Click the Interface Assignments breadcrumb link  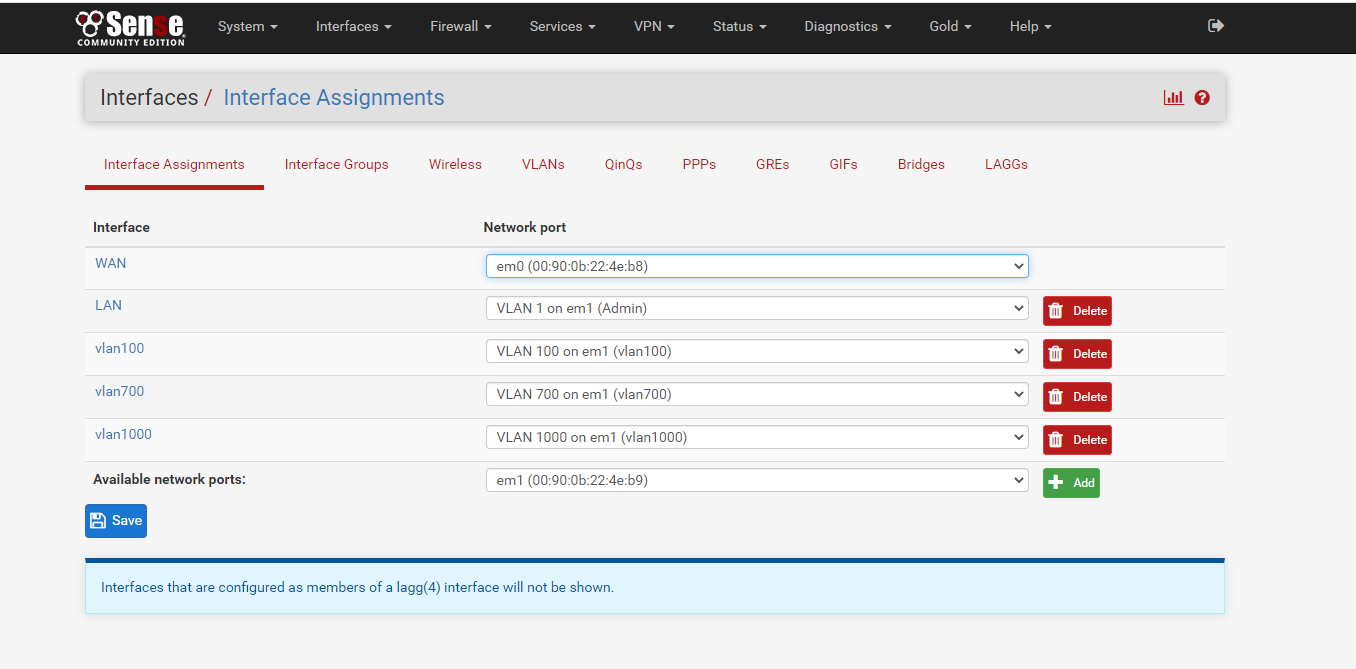point(334,98)
